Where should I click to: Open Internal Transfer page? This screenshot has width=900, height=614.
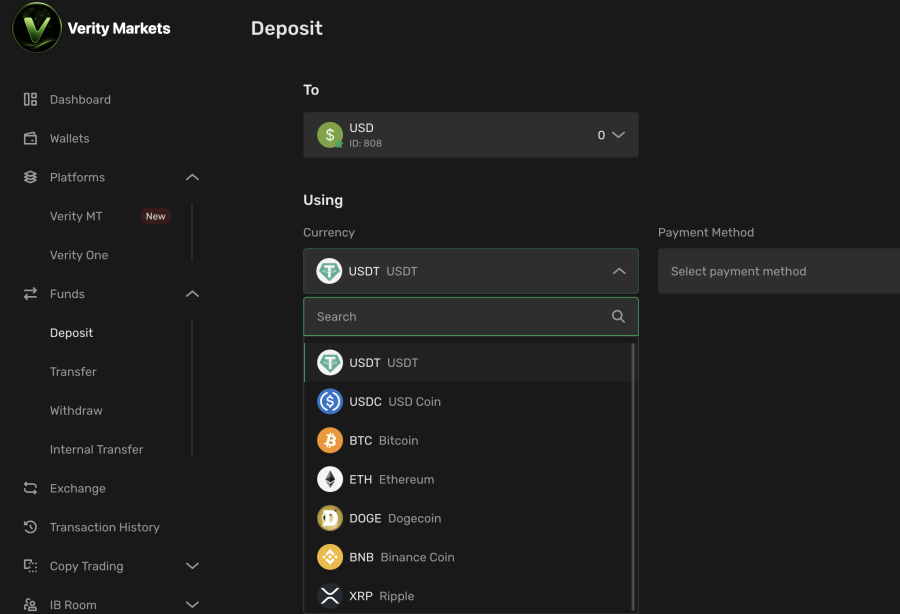click(96, 449)
